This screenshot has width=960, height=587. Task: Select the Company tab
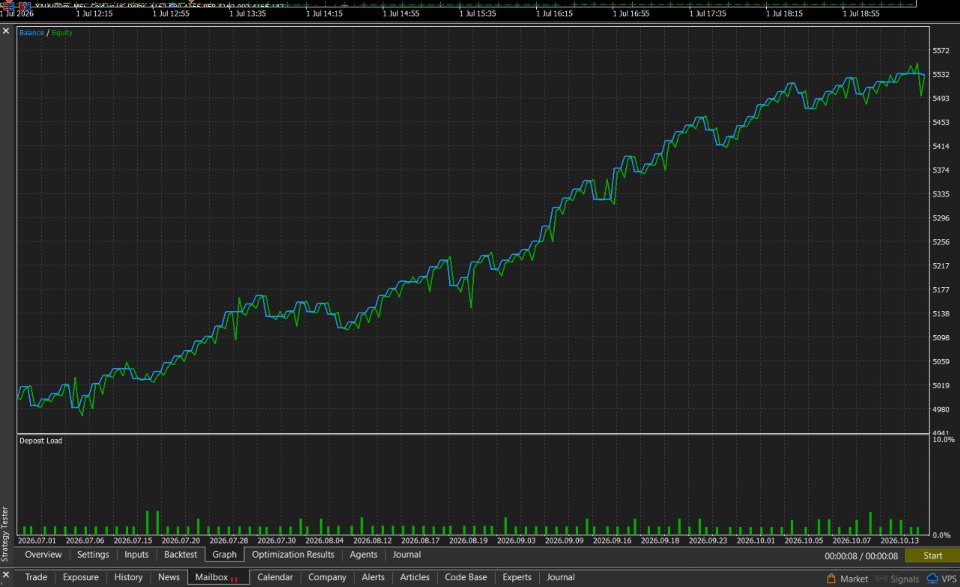pos(328,577)
